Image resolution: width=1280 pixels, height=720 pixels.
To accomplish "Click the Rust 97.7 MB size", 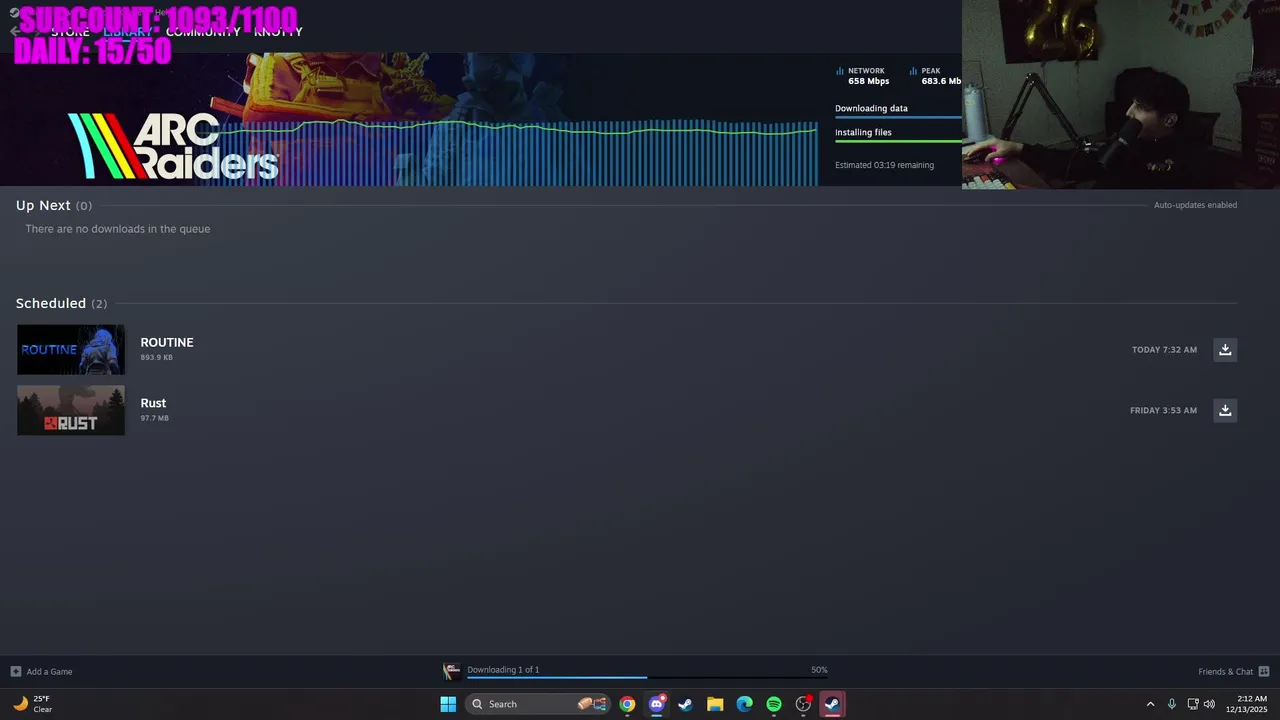I will [x=154, y=418].
